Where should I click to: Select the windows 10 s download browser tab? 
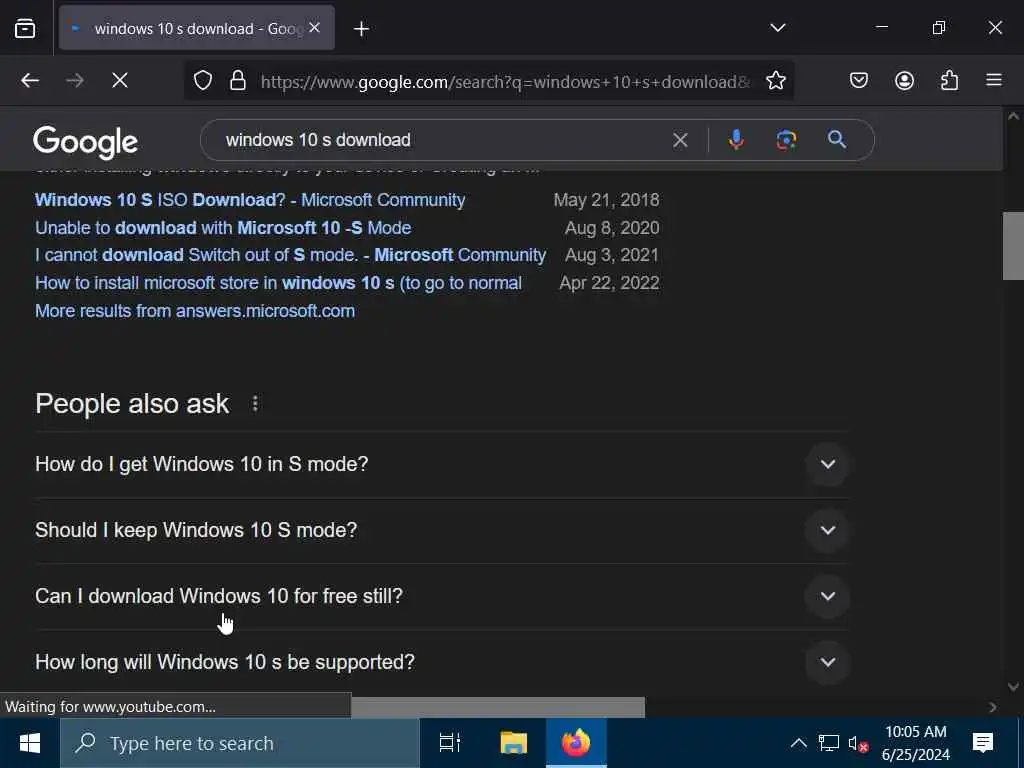197,28
